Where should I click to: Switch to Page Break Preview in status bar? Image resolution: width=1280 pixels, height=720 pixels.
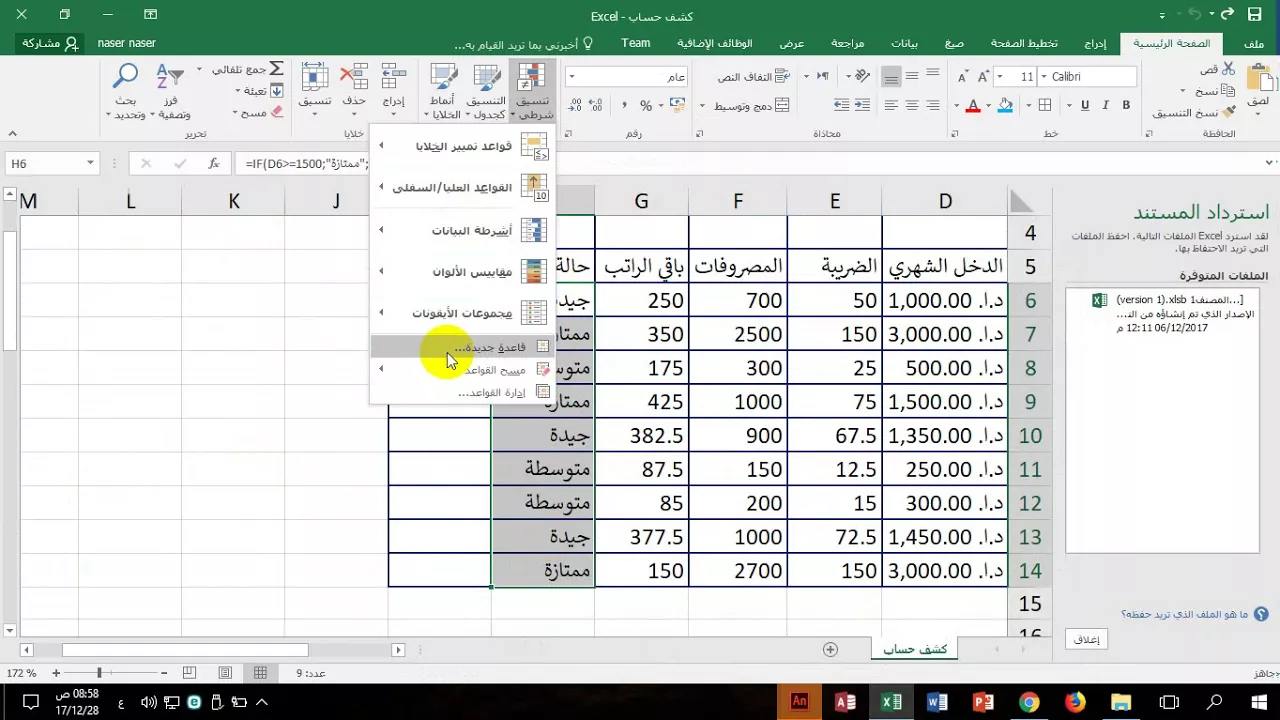click(x=190, y=673)
